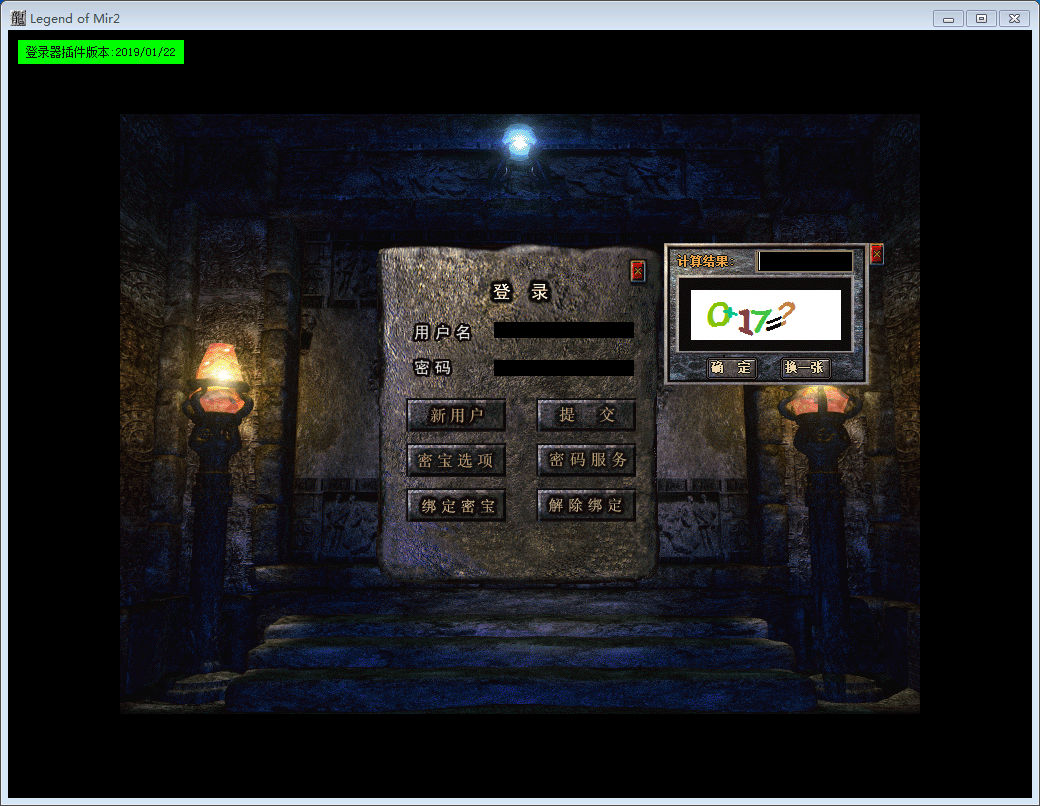Close the captcha calculation dialog
Image resolution: width=1040 pixels, height=806 pixels.
876,253
